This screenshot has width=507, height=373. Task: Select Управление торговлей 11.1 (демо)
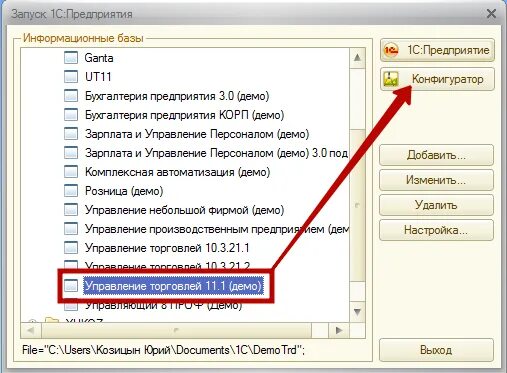point(173,286)
